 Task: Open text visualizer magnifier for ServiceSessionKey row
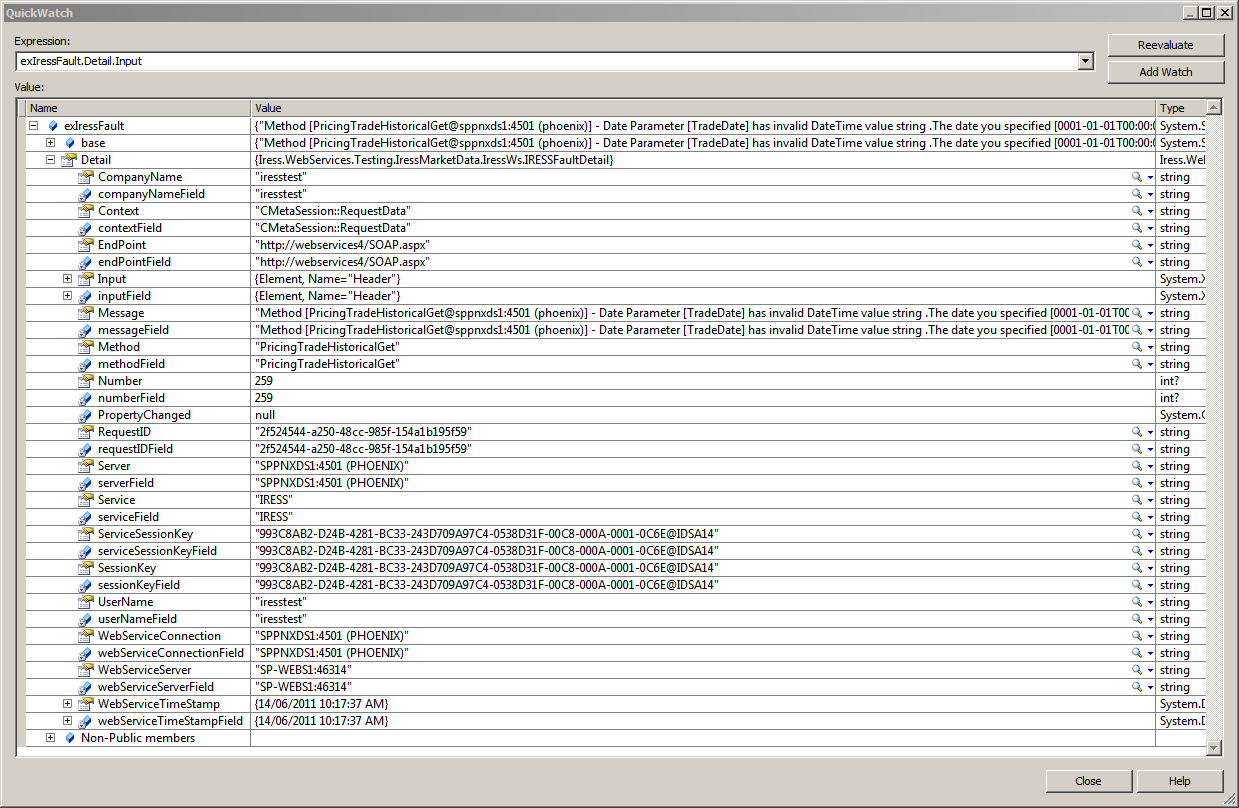click(1137, 534)
